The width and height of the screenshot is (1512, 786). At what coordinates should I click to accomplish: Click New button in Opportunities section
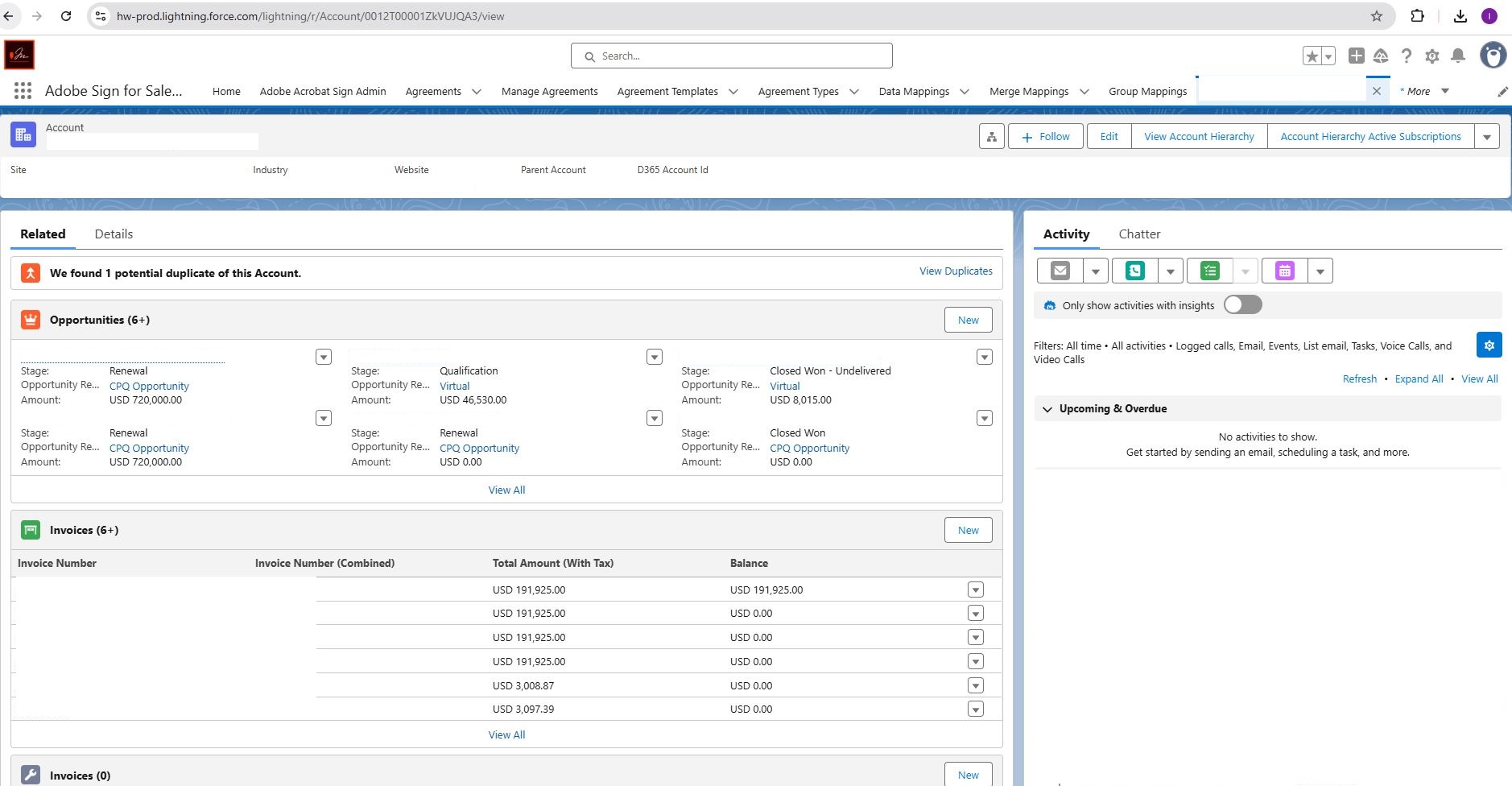[968, 321]
